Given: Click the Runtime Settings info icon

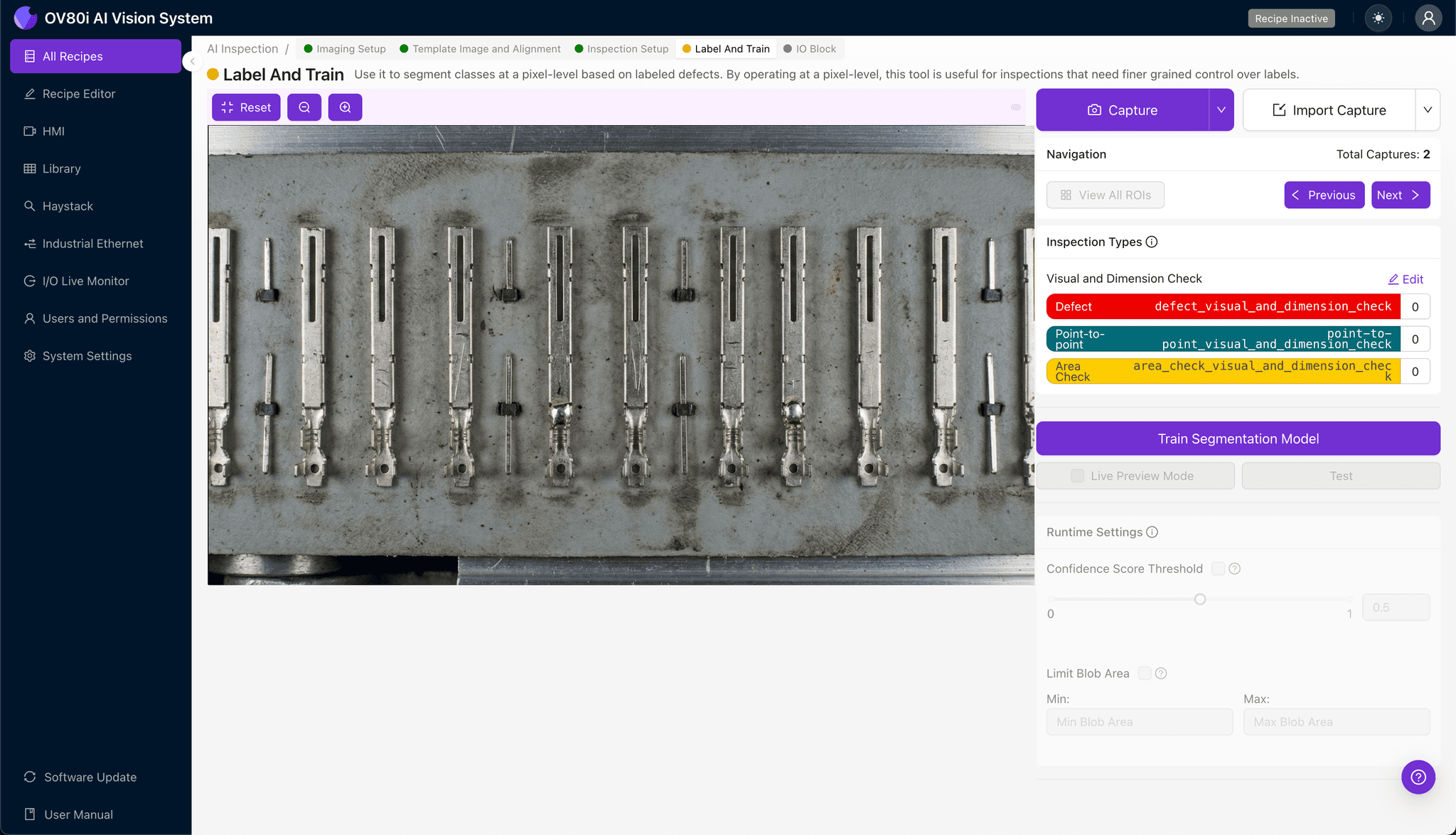Looking at the screenshot, I should [x=1152, y=532].
